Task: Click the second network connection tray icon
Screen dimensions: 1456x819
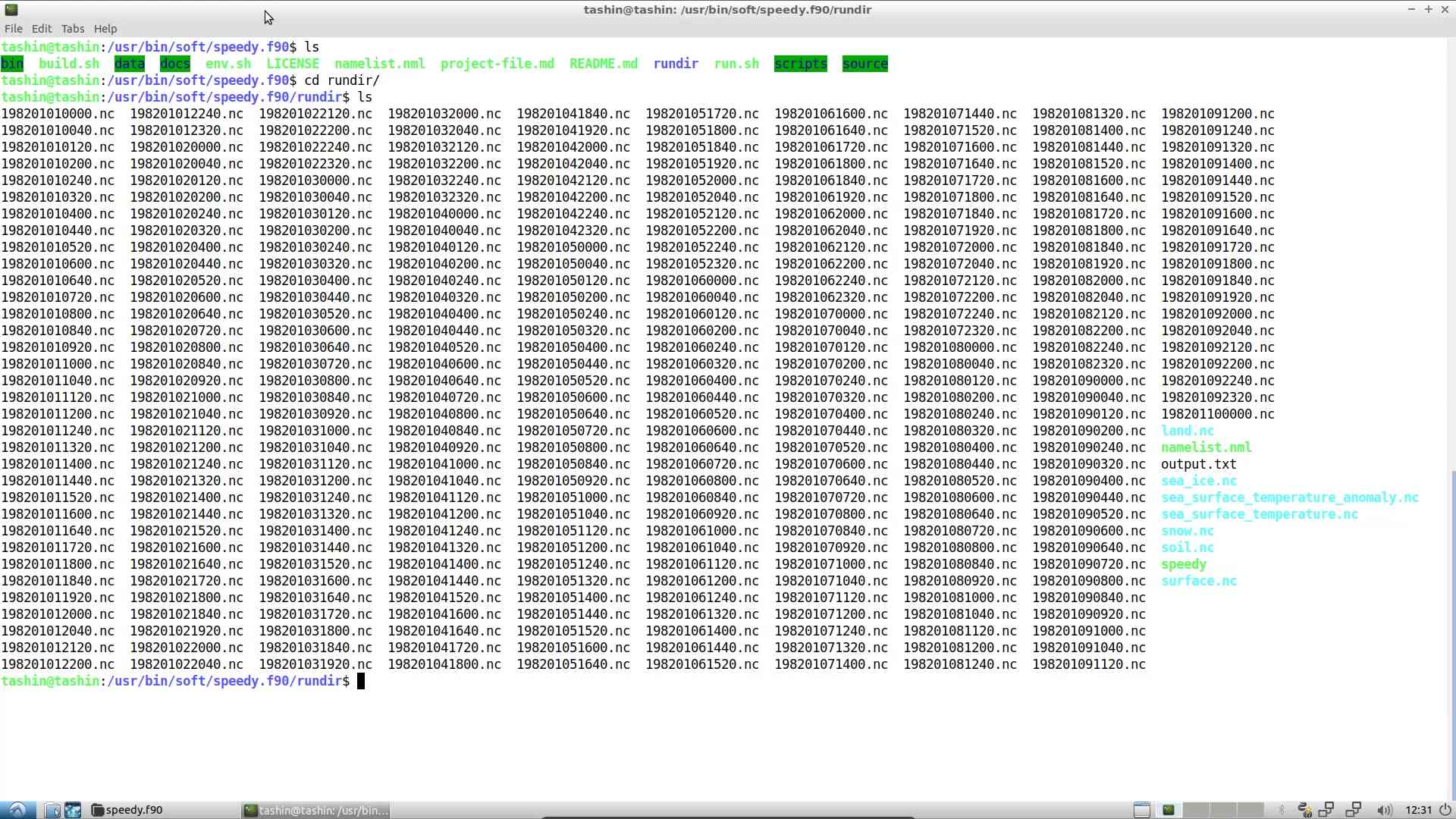Action: point(1354,810)
